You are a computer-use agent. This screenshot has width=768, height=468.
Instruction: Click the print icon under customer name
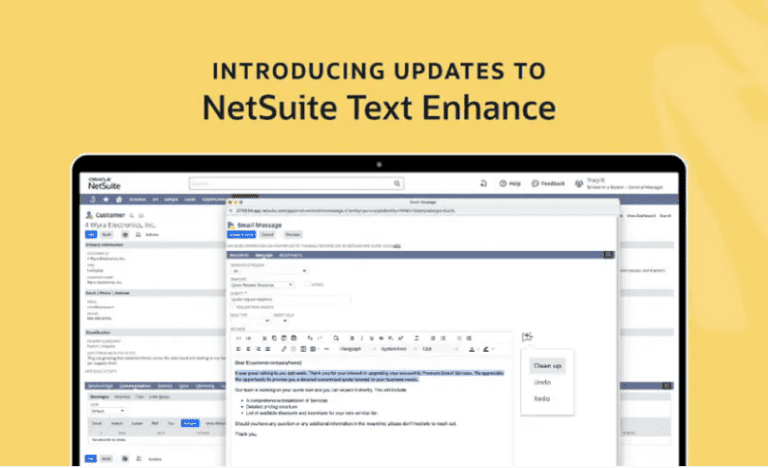coord(125,235)
